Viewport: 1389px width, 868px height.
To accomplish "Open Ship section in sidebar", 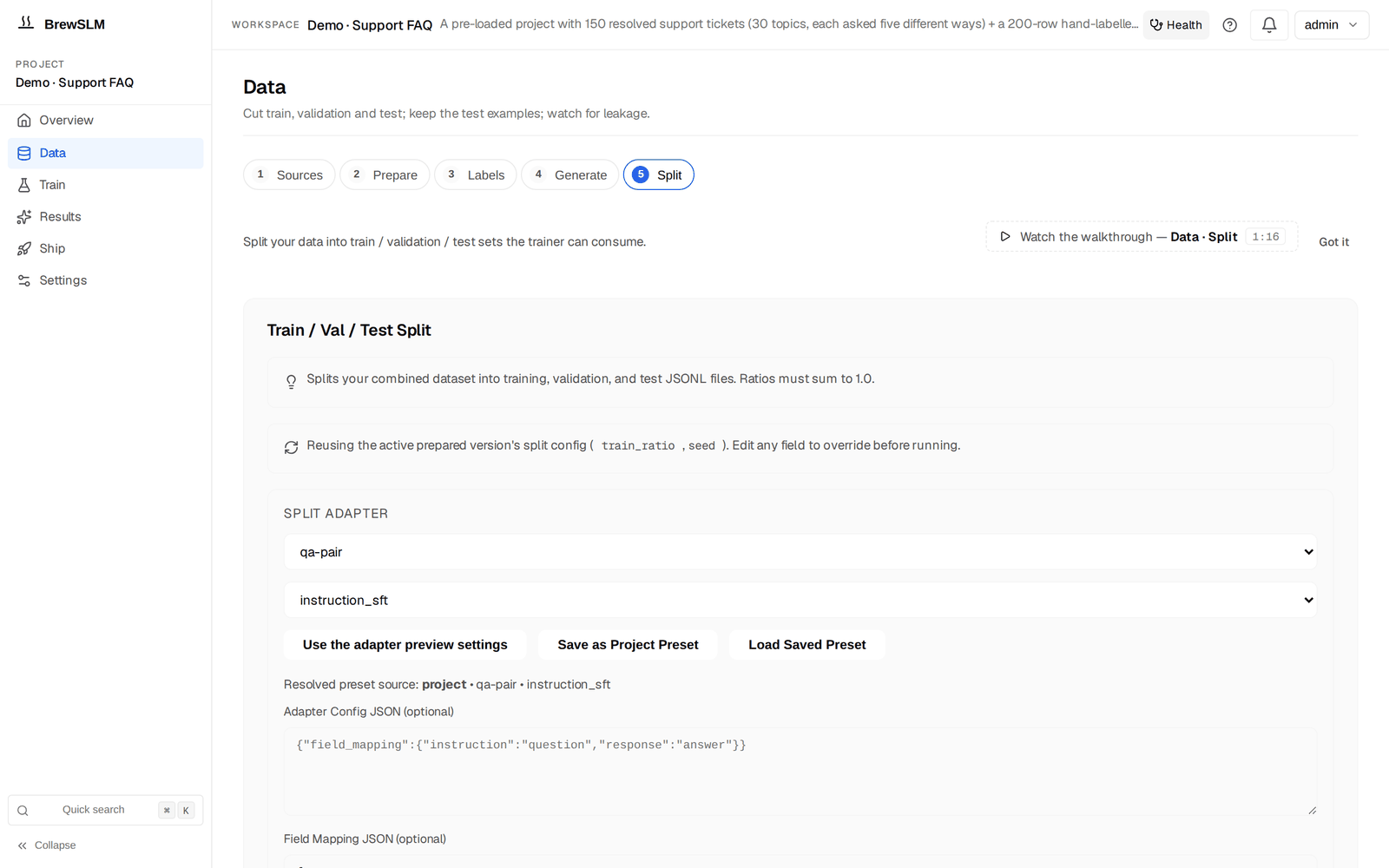I will click(106, 248).
